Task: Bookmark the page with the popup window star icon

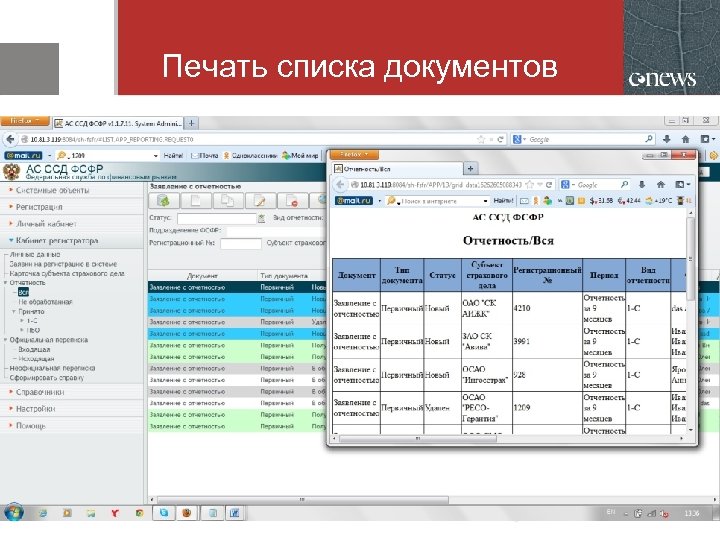Action: pyautogui.click(x=530, y=185)
